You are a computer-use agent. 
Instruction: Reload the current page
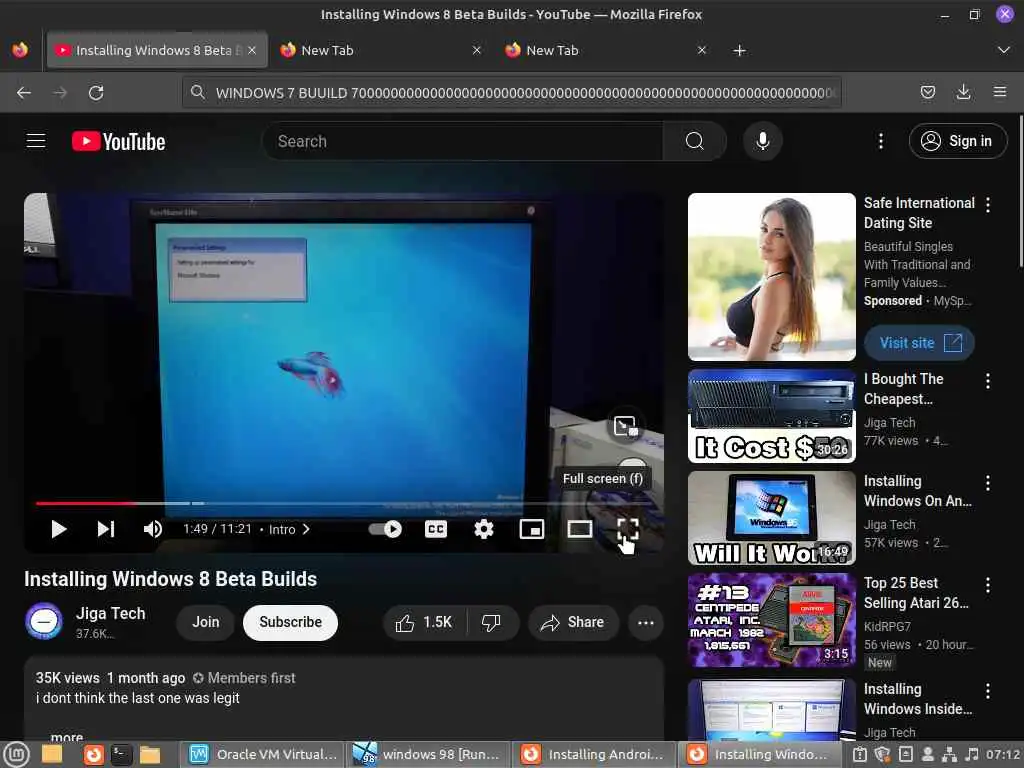tap(96, 93)
